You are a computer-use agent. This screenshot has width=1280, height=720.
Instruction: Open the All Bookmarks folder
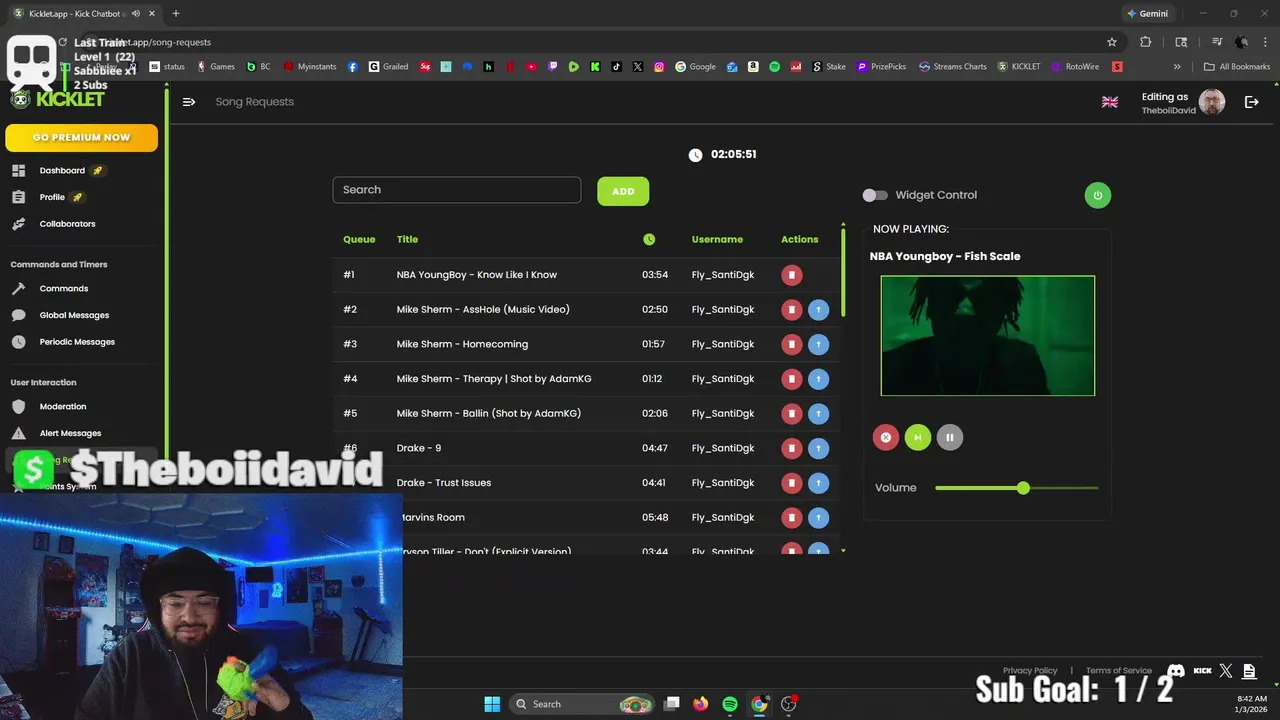(1237, 67)
